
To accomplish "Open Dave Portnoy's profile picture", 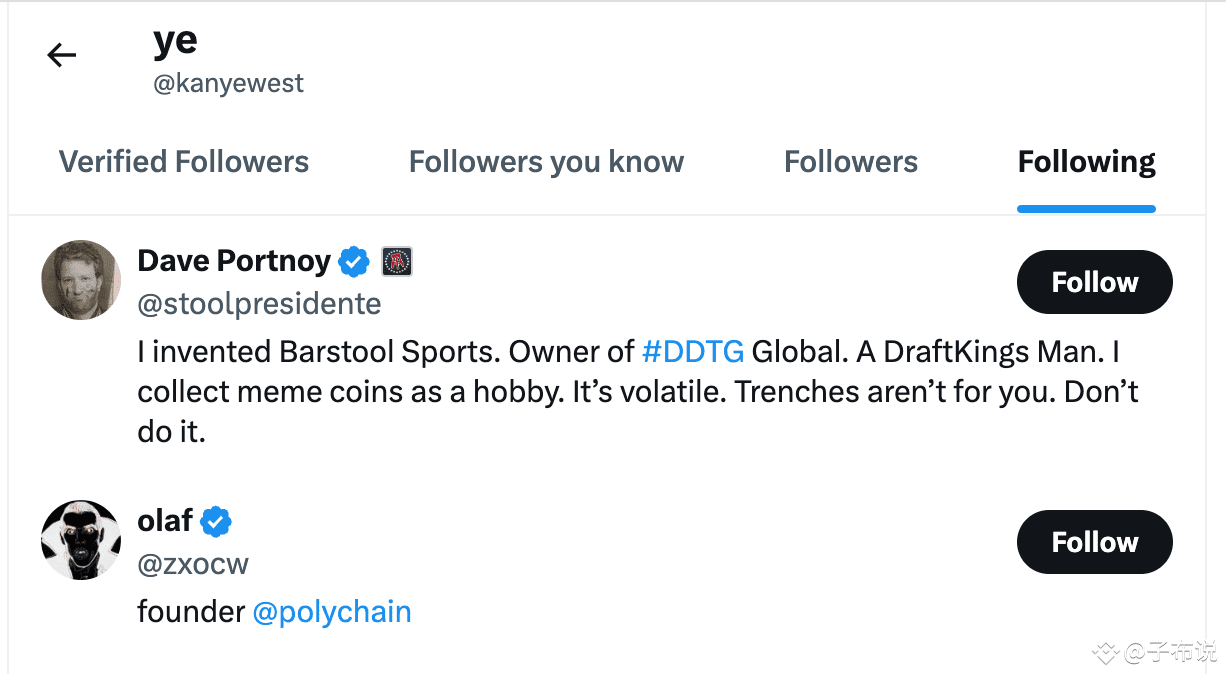I will click(x=80, y=280).
